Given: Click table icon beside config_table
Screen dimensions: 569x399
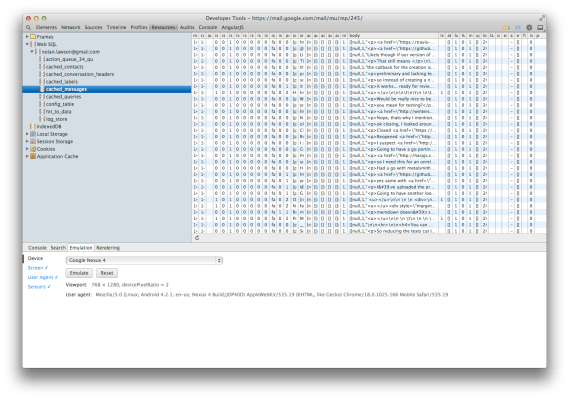Looking at the screenshot, I should (x=42, y=104).
